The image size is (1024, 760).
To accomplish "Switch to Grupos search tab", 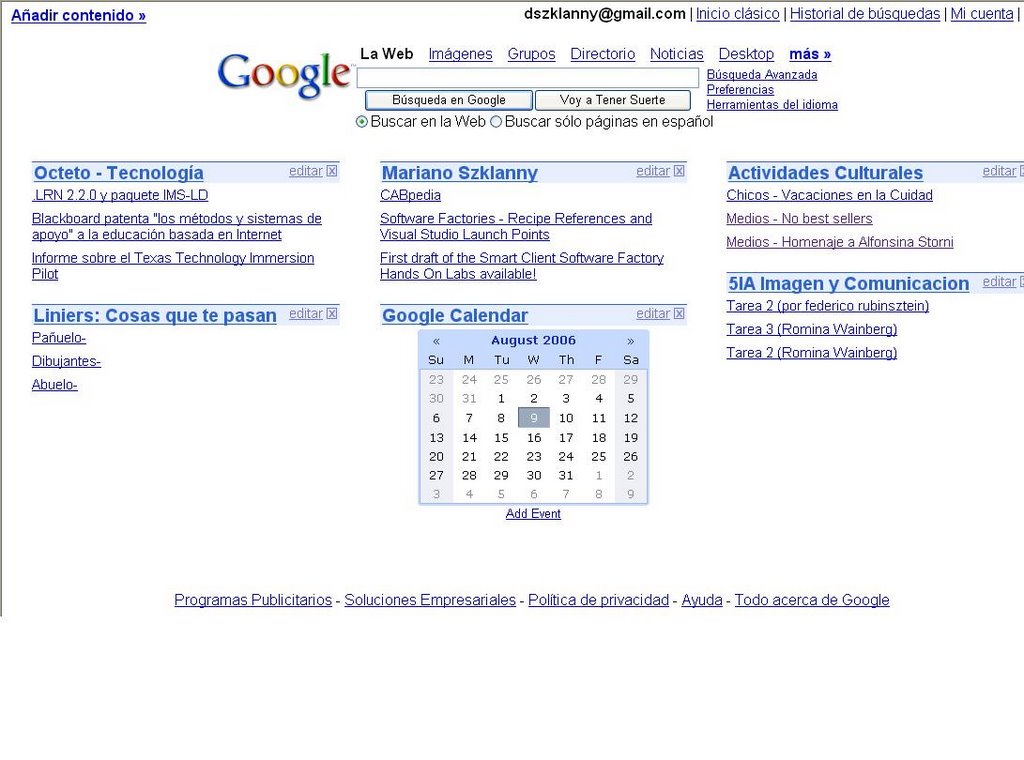I will [532, 54].
